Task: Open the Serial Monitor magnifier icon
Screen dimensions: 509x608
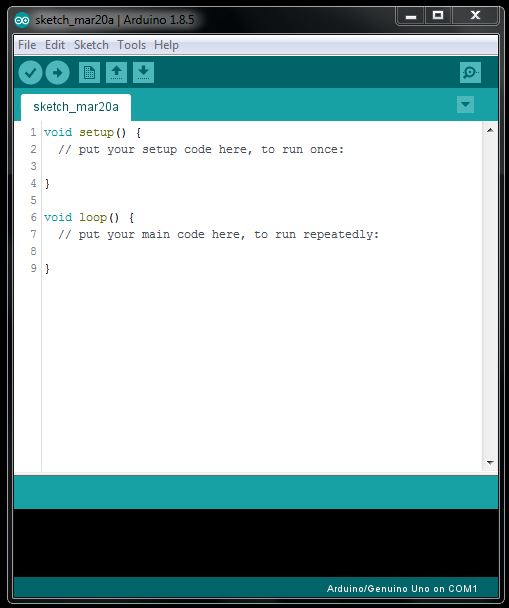Action: [470, 73]
